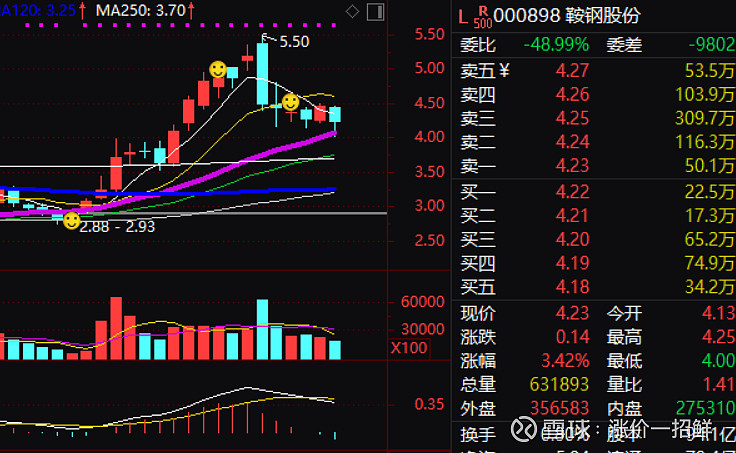Click the 卖三 volume 309.7万
This screenshot has width=736, height=453.
(705, 118)
